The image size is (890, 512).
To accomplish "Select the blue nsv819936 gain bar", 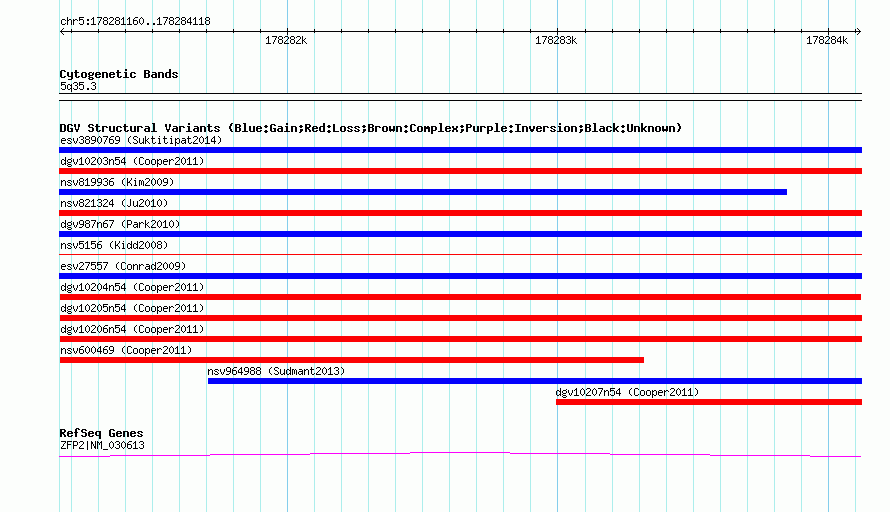I will coord(423,192).
